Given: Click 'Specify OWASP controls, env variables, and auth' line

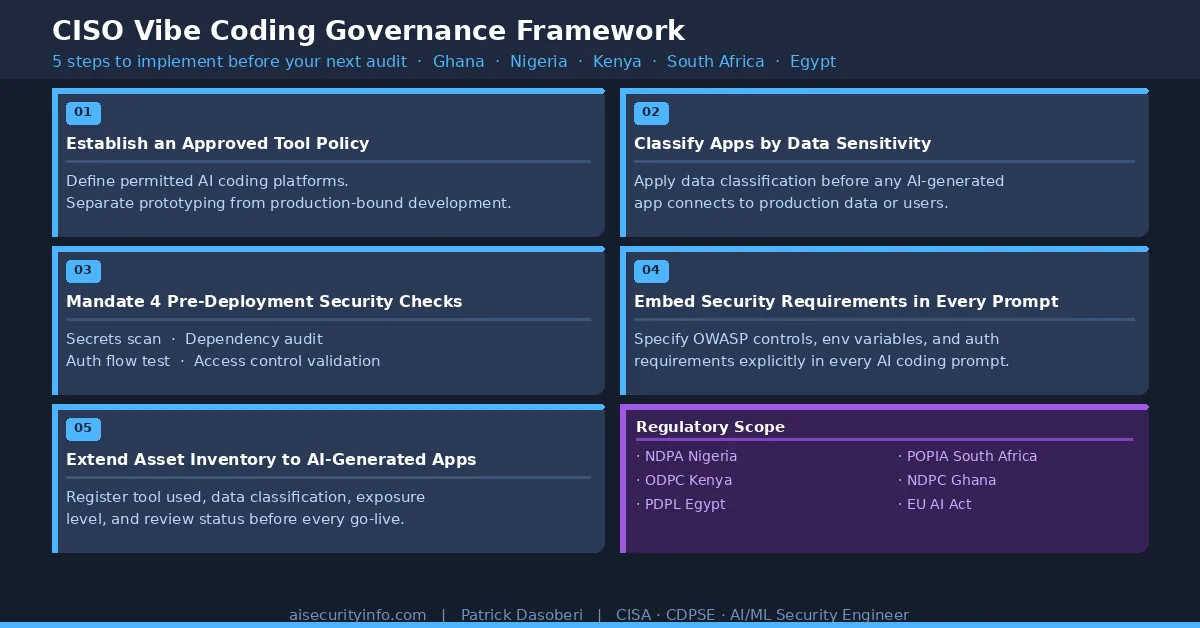Looking at the screenshot, I should point(816,339).
